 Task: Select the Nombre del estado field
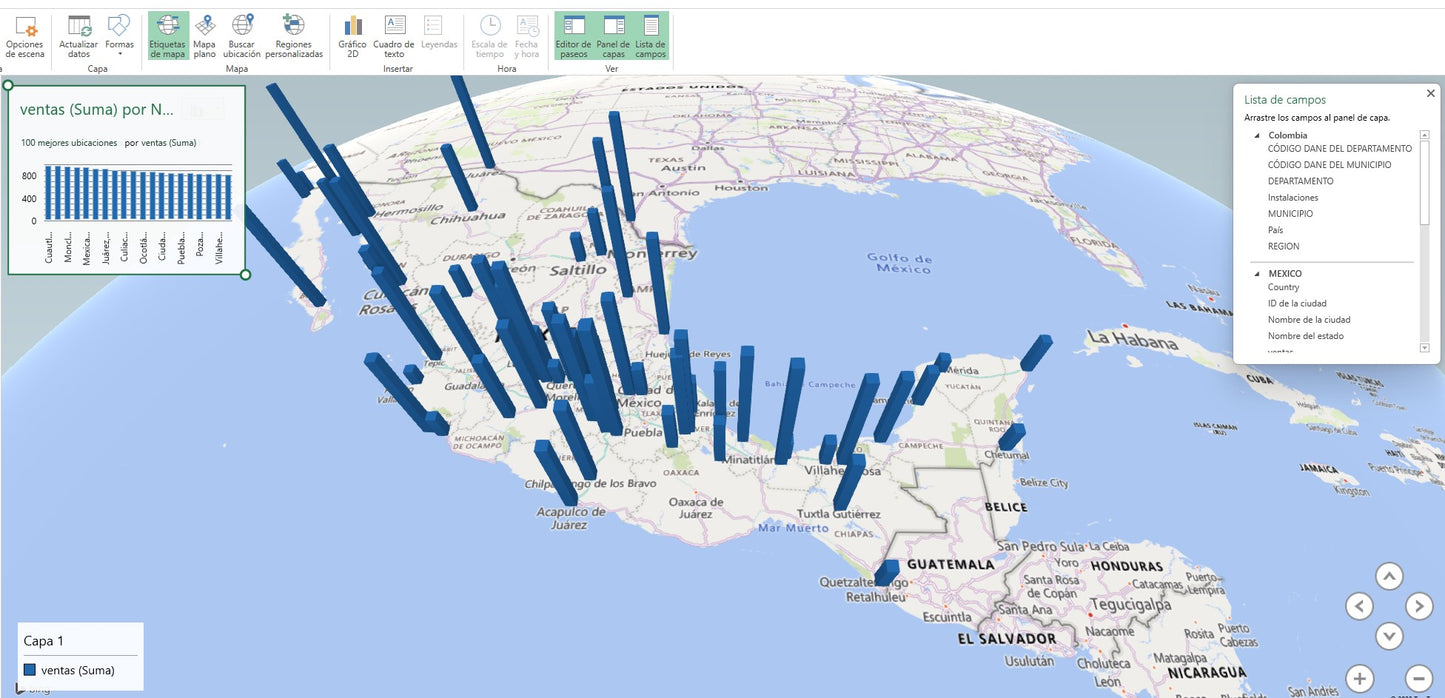[1305, 336]
